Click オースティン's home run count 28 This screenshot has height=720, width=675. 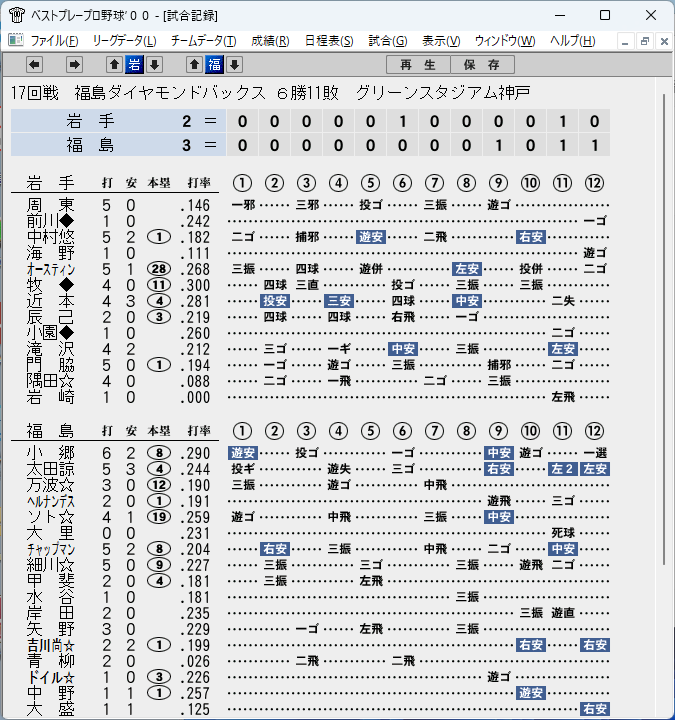[x=159, y=269]
